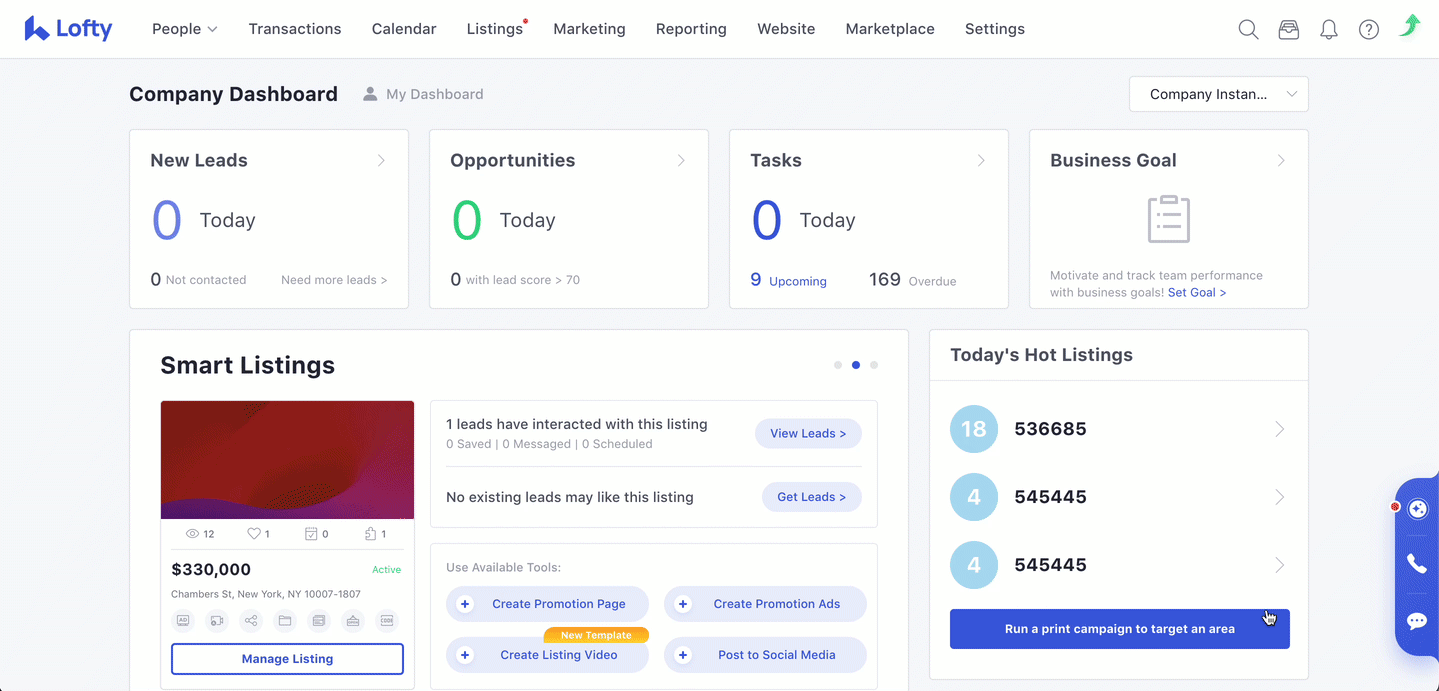Image resolution: width=1439 pixels, height=691 pixels.
Task: Open the listing photo thumbnail
Action: tap(287, 460)
